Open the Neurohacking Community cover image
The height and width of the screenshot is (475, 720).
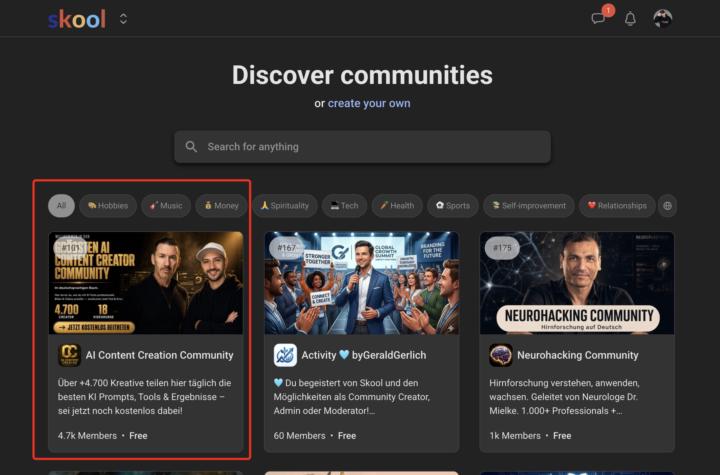tap(577, 283)
